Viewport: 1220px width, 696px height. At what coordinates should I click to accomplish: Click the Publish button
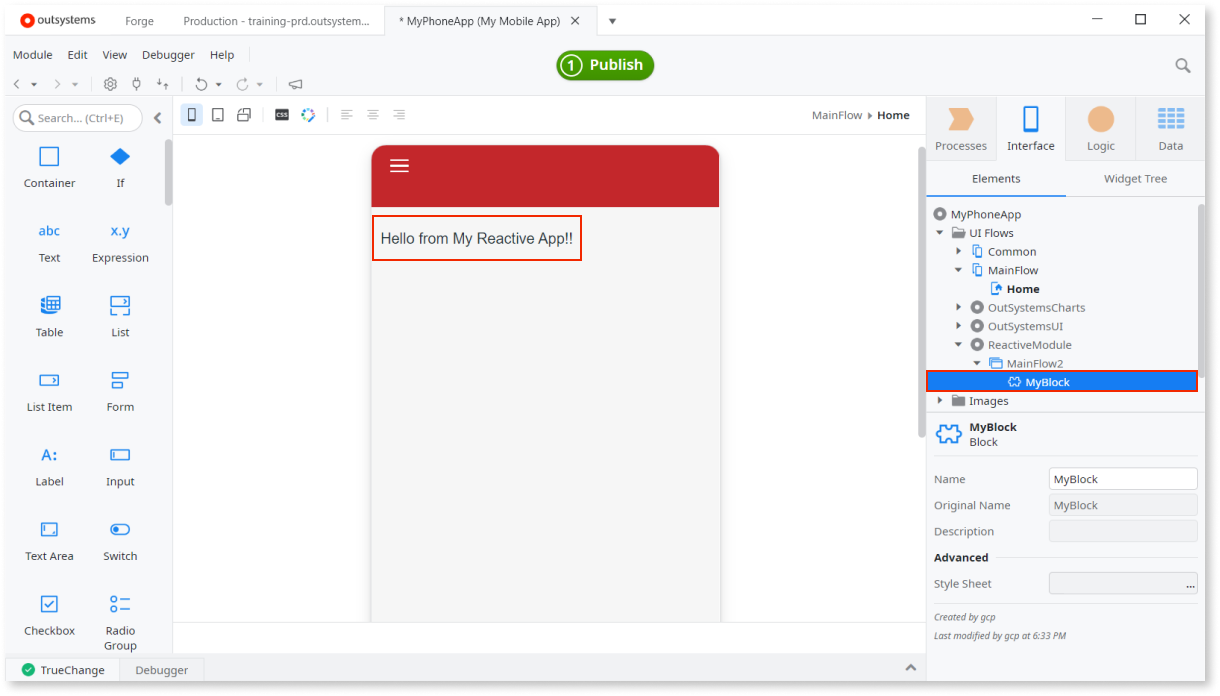tap(604, 65)
